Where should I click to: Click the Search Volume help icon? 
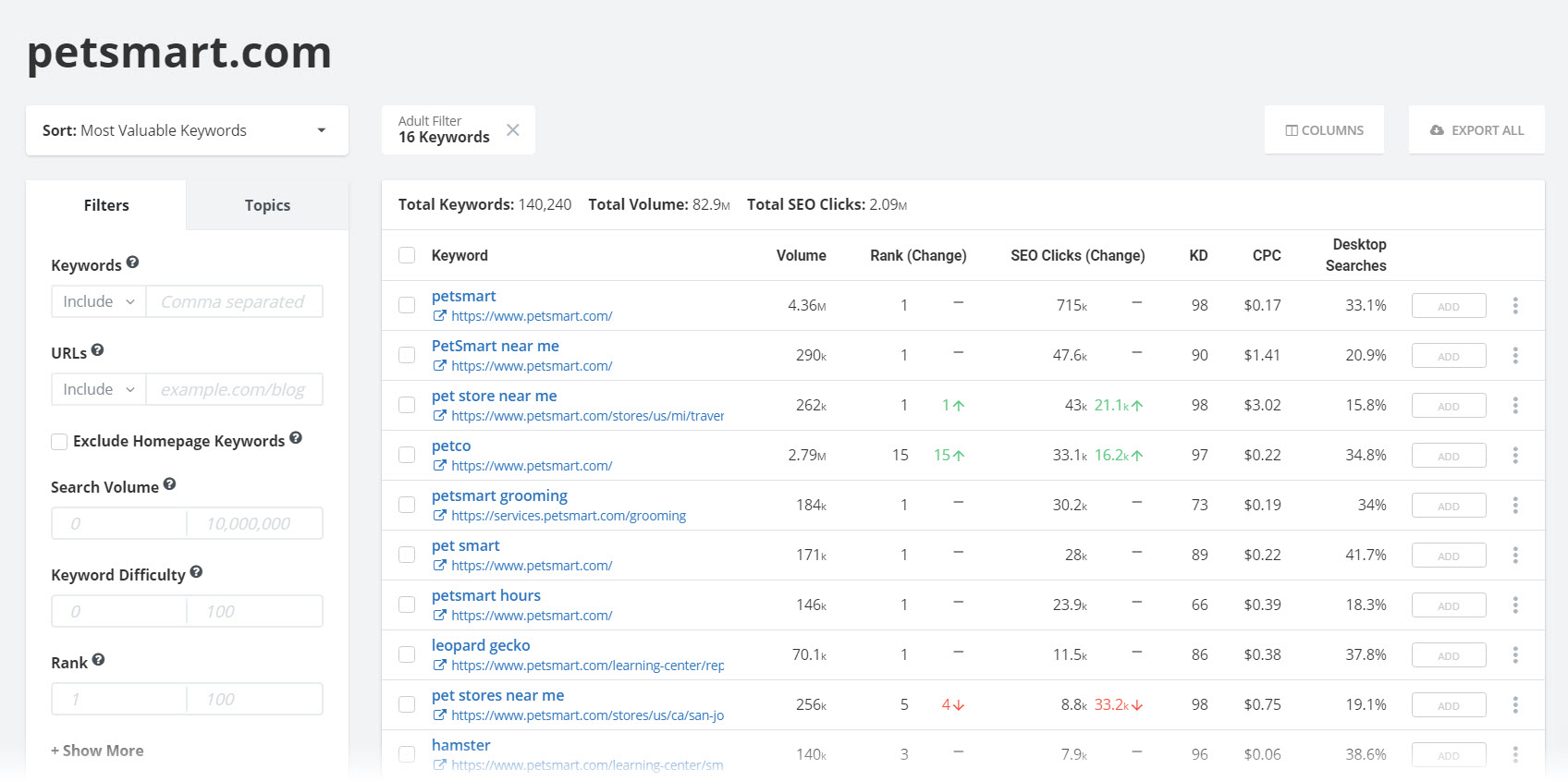pos(169,484)
